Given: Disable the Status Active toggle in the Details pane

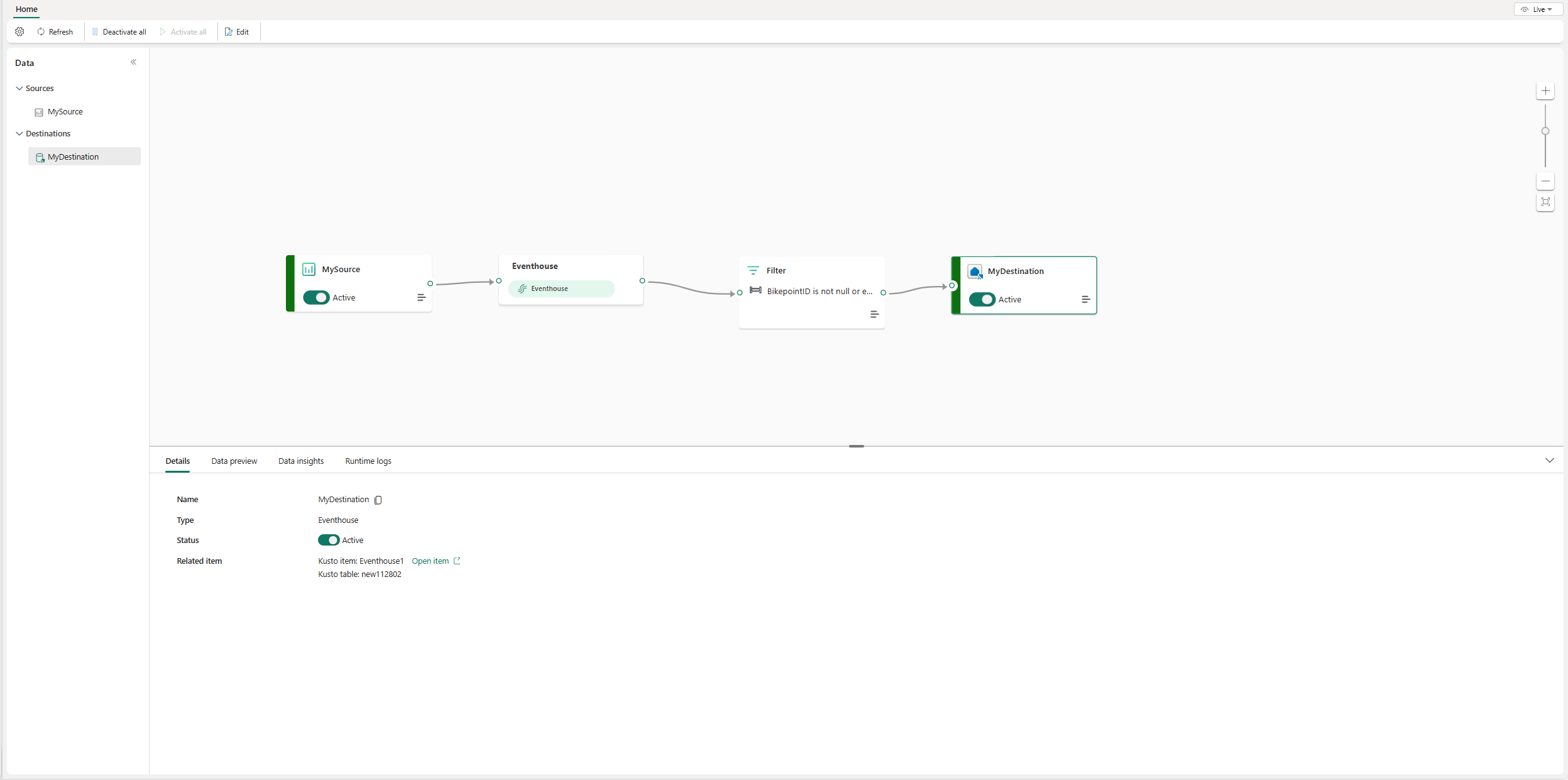Looking at the screenshot, I should pyautogui.click(x=329, y=540).
